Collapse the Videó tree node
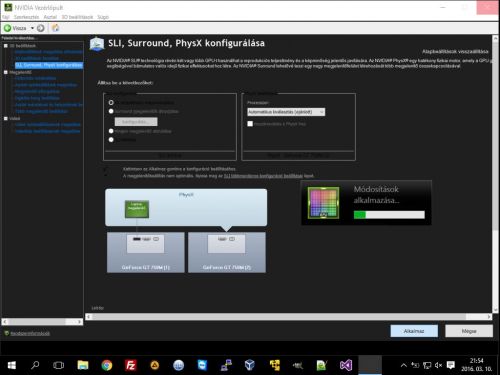The height and width of the screenshot is (375, 500). [6, 118]
